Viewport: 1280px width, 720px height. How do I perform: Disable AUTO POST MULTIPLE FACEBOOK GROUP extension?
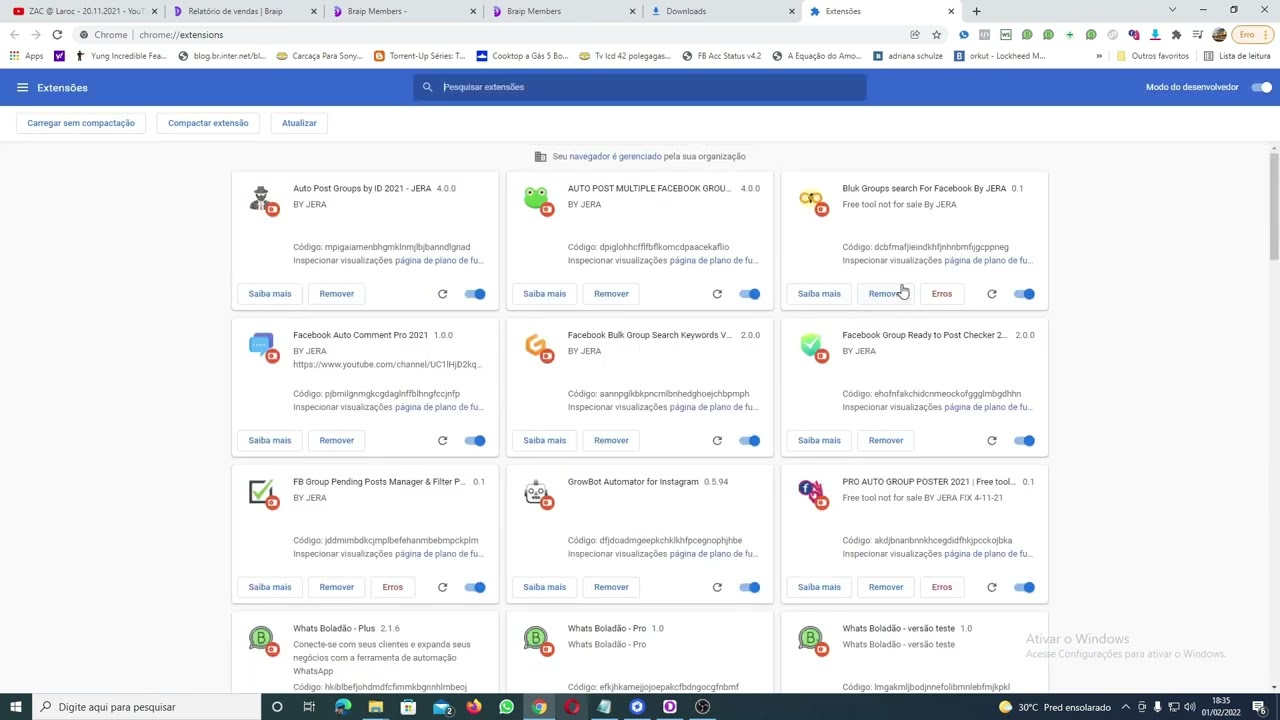click(750, 294)
